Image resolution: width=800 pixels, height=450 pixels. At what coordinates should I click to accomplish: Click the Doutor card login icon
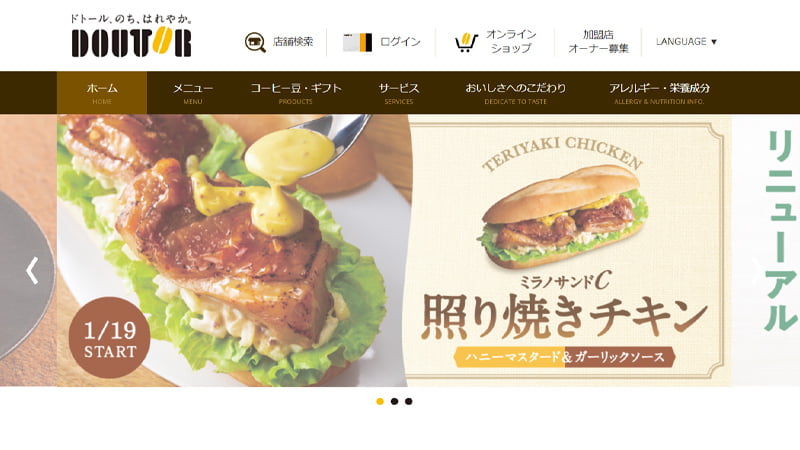click(357, 42)
